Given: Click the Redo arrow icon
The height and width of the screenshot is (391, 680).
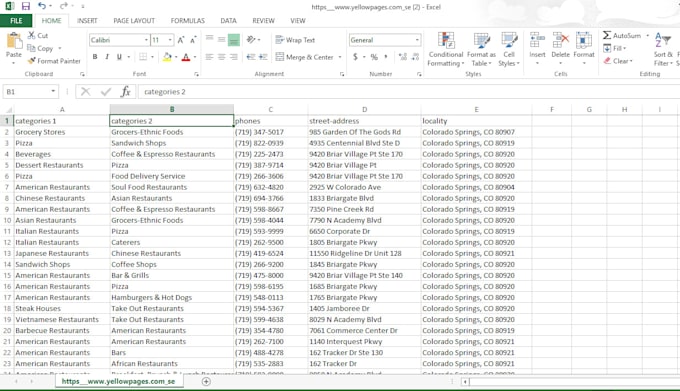Looking at the screenshot, I should click(64, 6).
